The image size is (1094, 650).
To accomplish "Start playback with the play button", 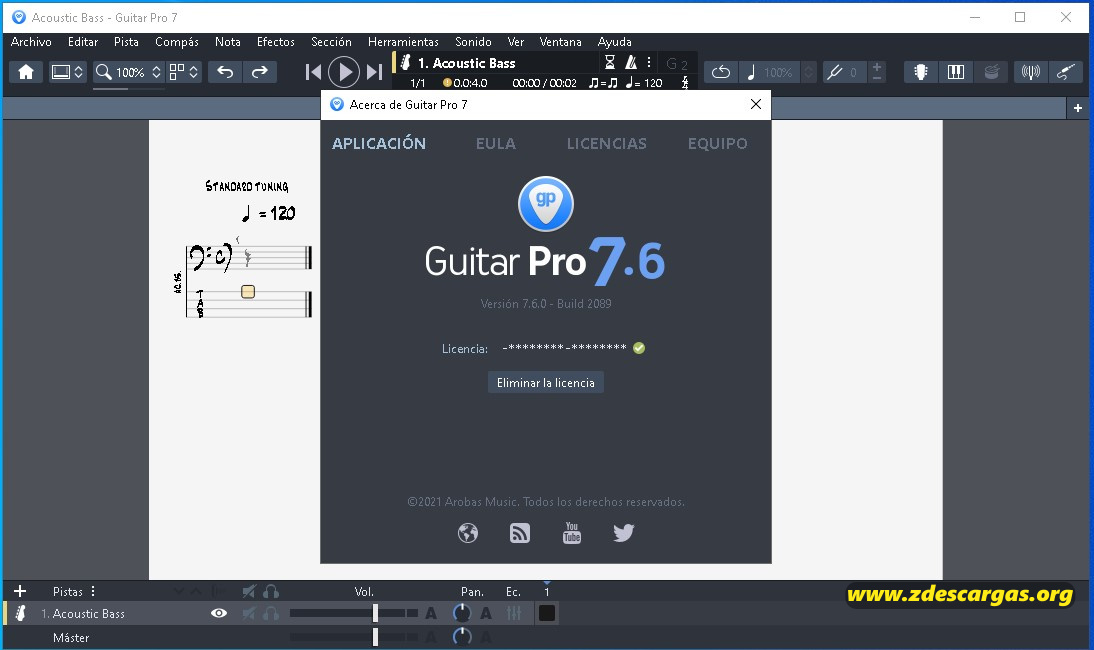I will click(x=343, y=72).
